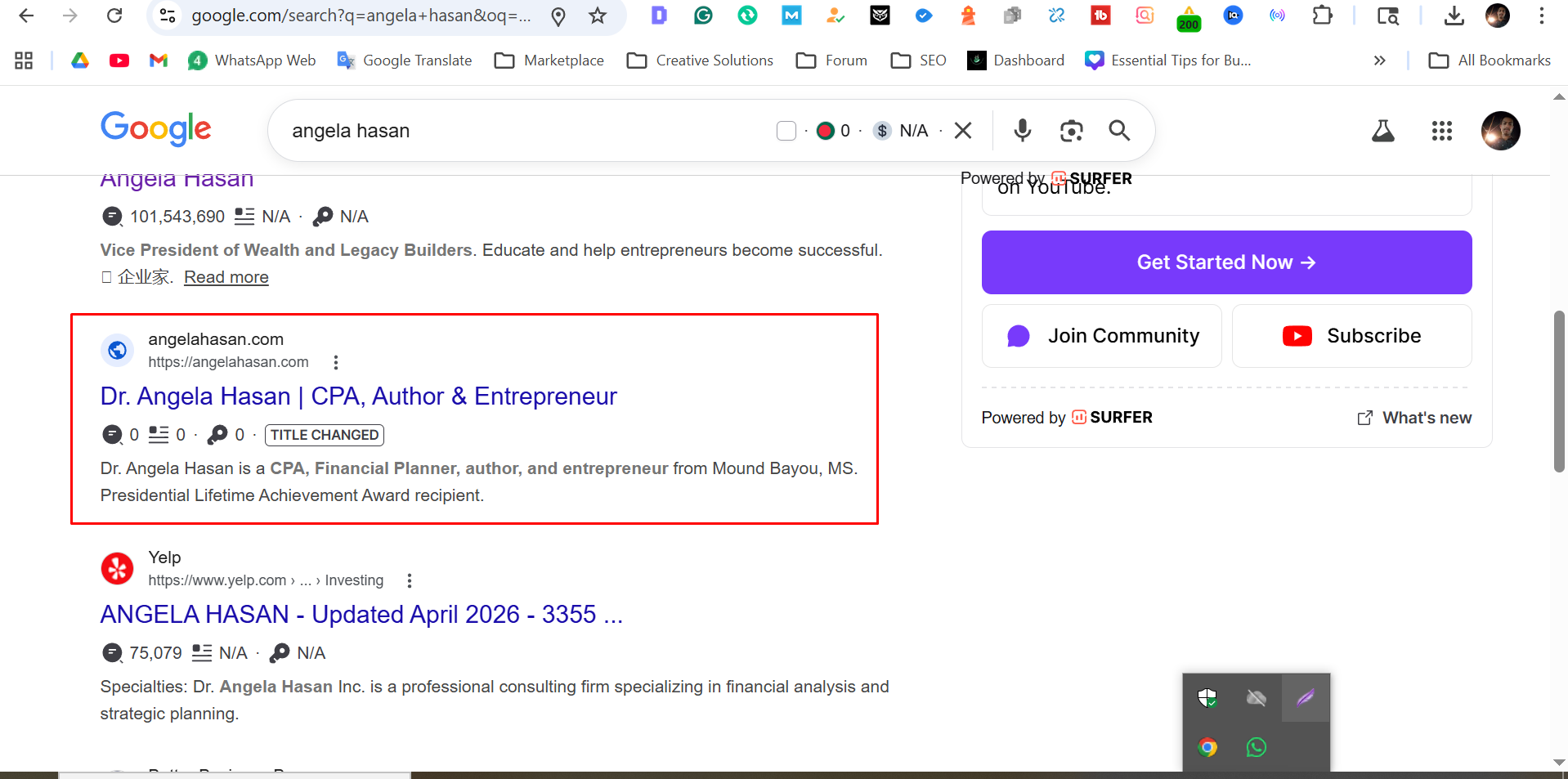Clear the search box with X
The height and width of the screenshot is (779, 1568).
pyautogui.click(x=963, y=130)
